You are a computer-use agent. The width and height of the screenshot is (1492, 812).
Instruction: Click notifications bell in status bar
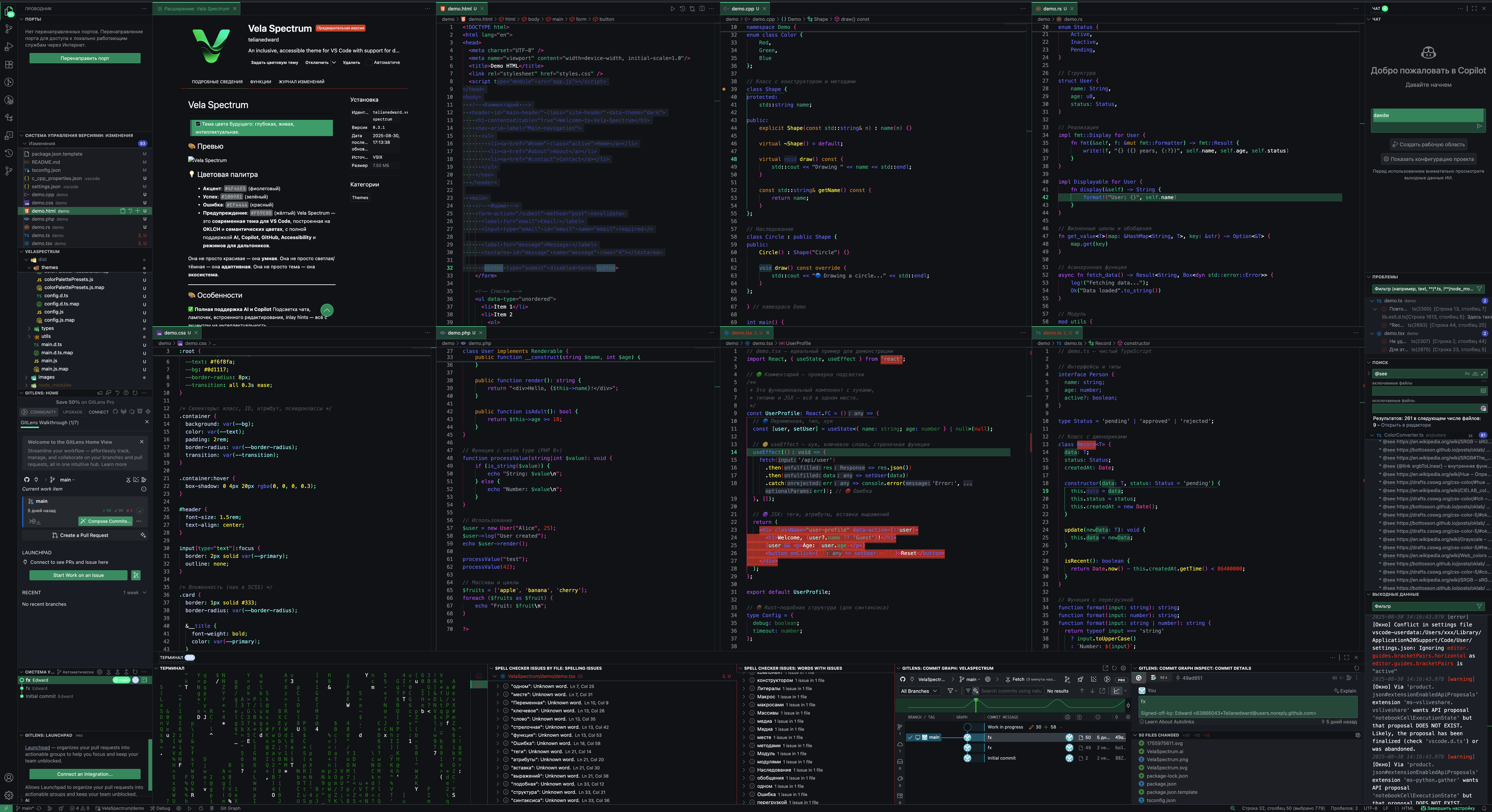click(1484, 808)
